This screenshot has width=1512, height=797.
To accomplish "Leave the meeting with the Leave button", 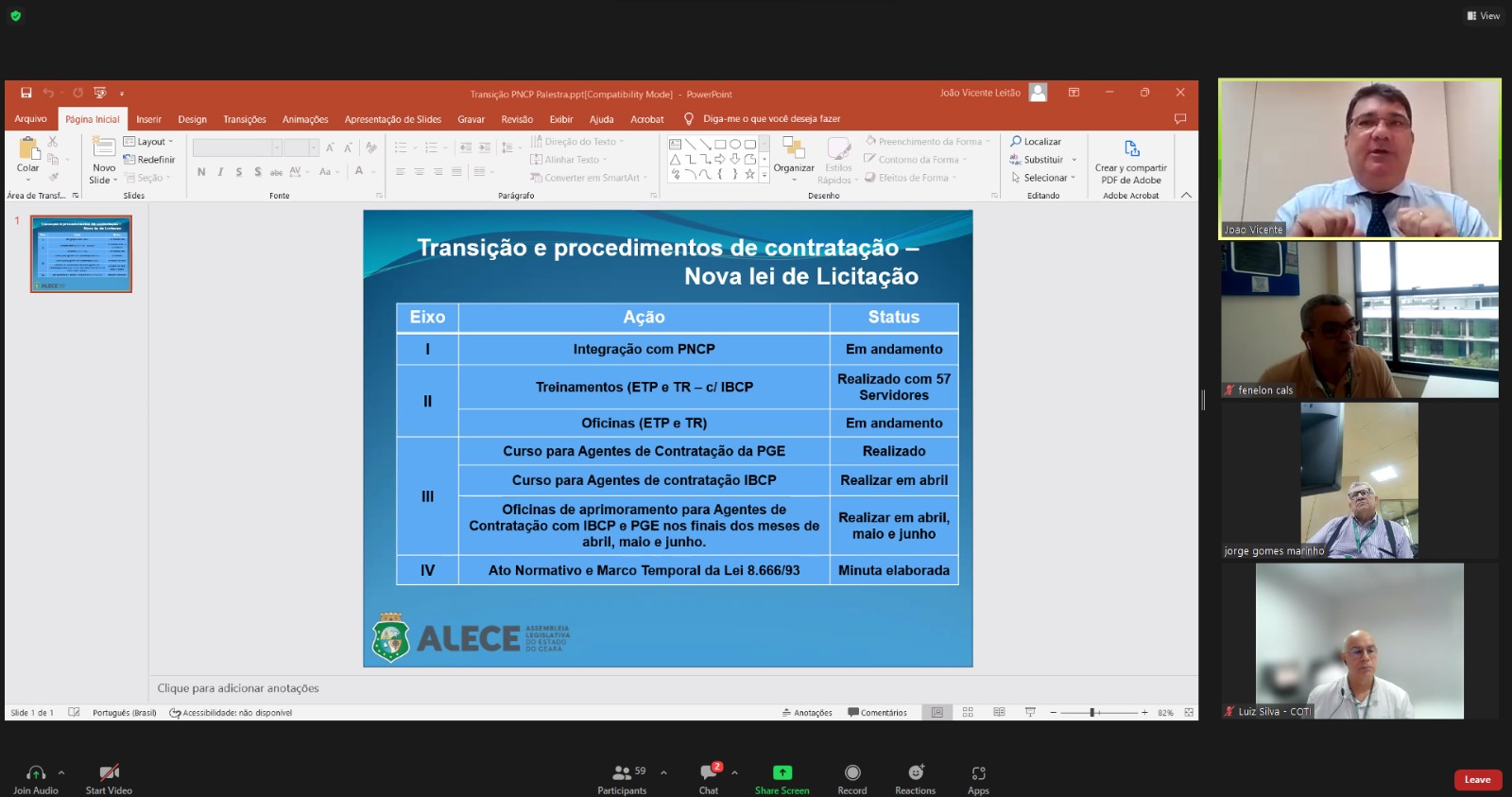I will (x=1477, y=780).
